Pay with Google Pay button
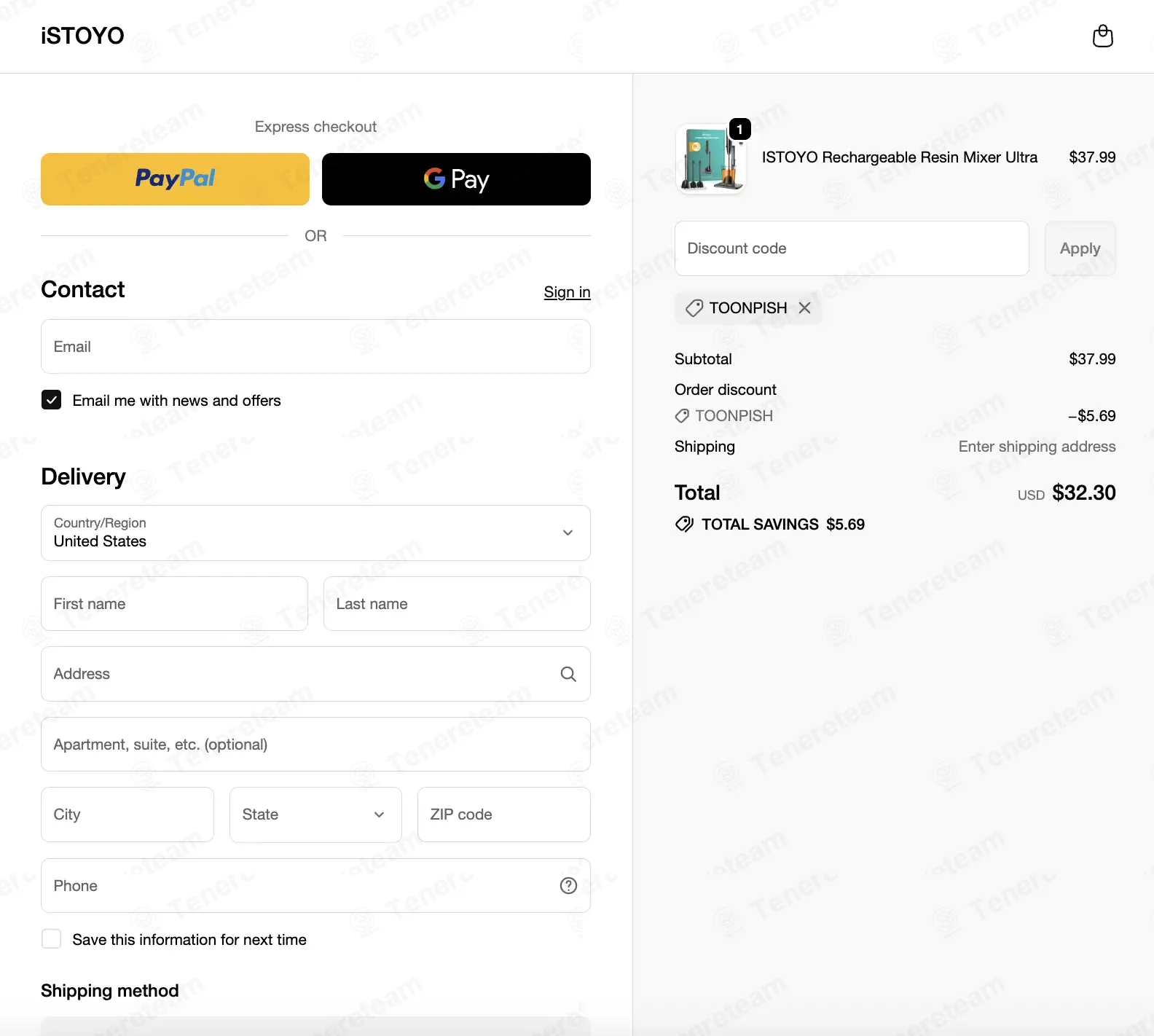 point(456,179)
